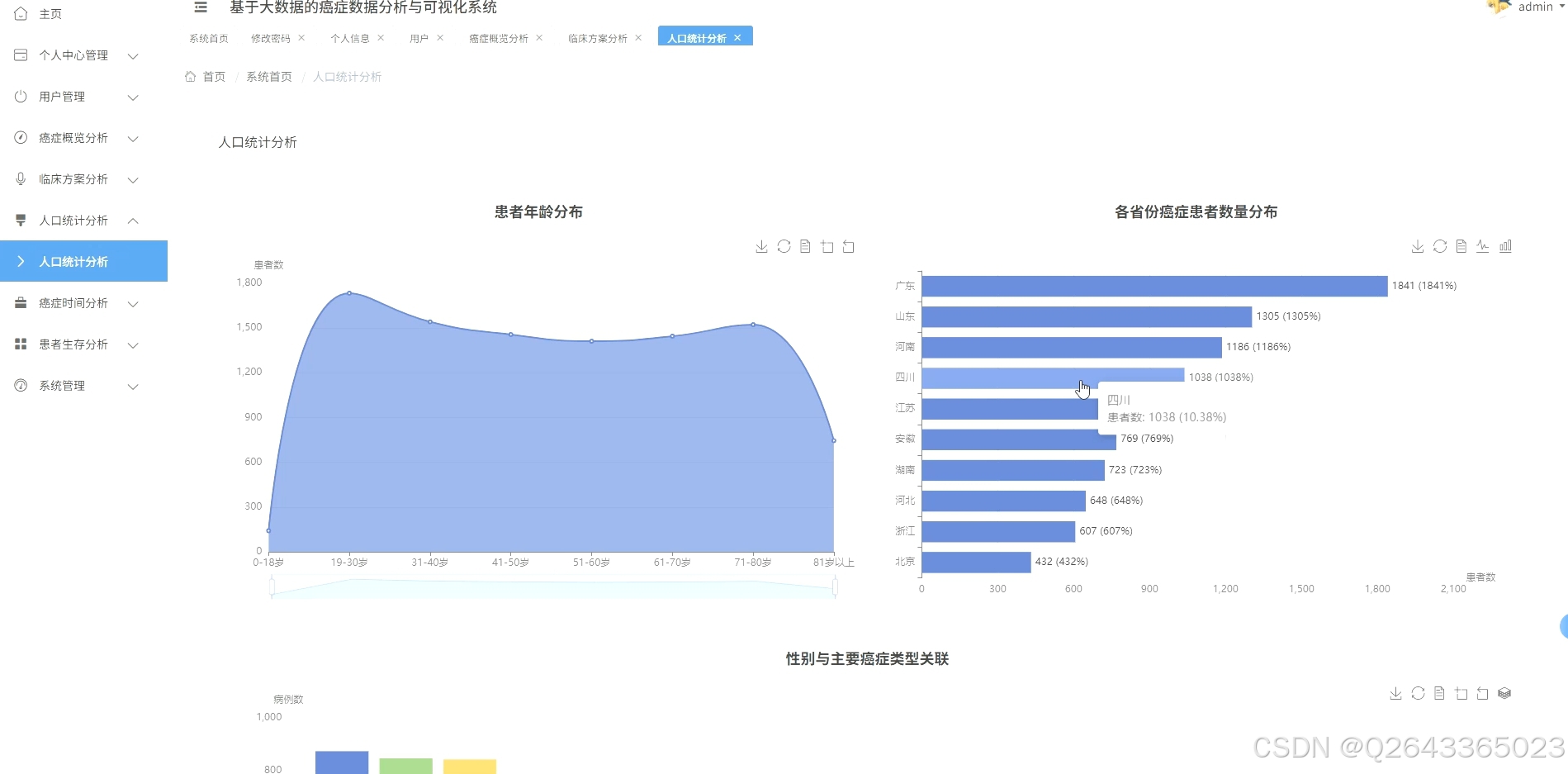The width and height of the screenshot is (1568, 774).
Task: Open the admin user dropdown menu
Action: pyautogui.click(x=1534, y=7)
